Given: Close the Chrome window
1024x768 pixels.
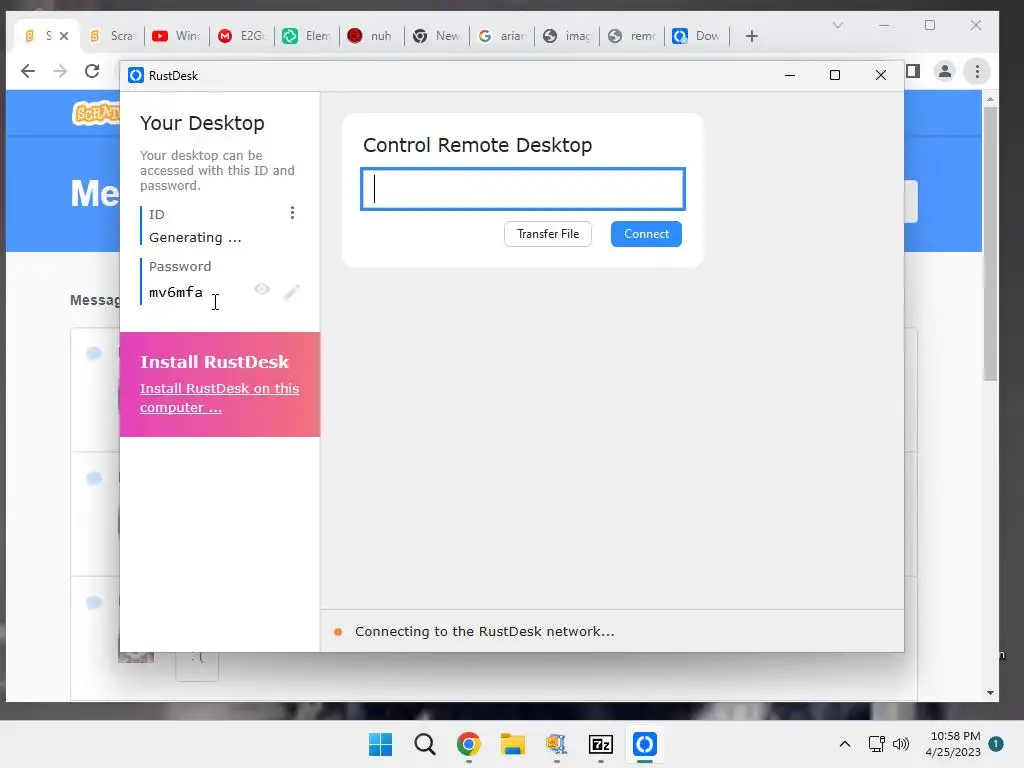Looking at the screenshot, I should click(x=976, y=25).
